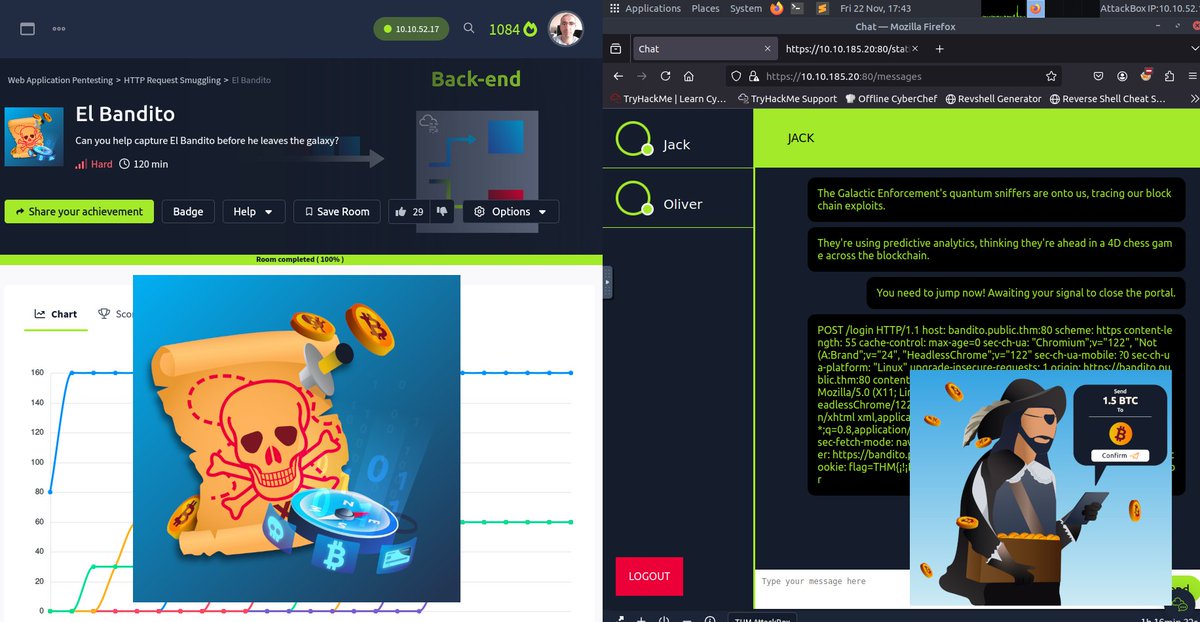Go back in Firefox
Image resolution: width=1200 pixels, height=622 pixels.
pyautogui.click(x=619, y=76)
